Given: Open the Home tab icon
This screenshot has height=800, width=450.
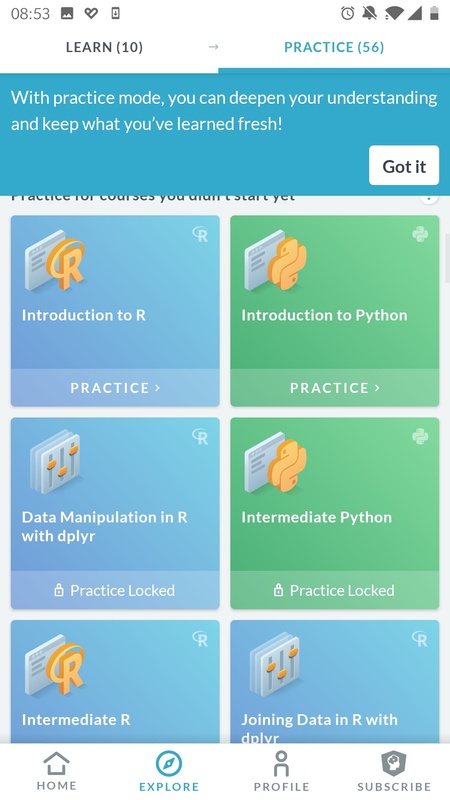Looking at the screenshot, I should 56,764.
